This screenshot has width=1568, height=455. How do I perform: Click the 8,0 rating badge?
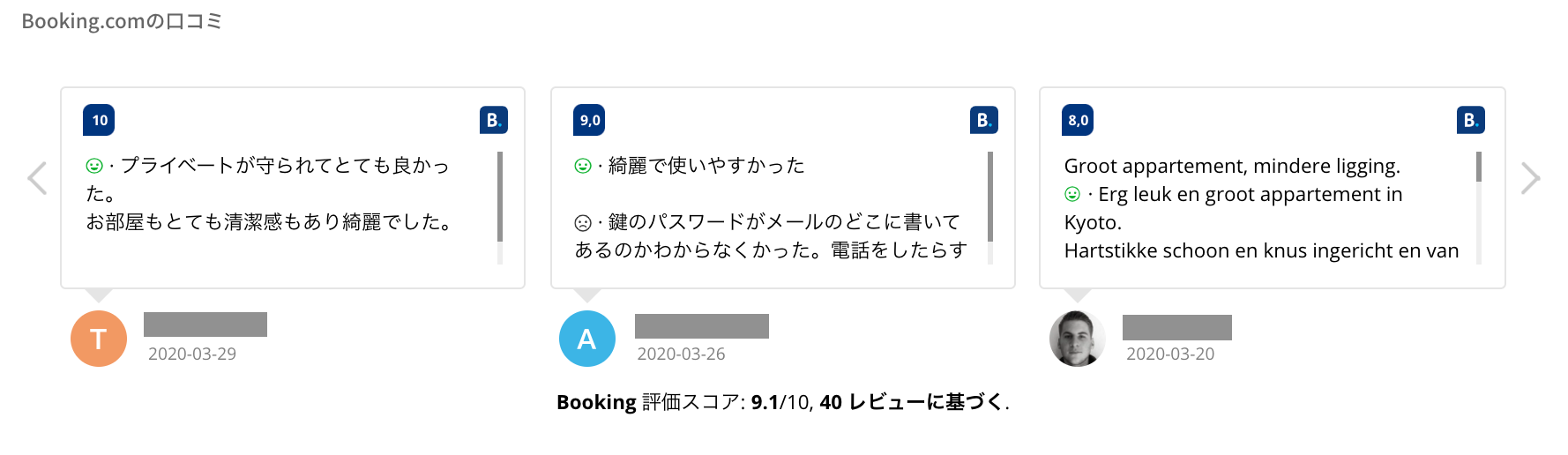(1078, 120)
